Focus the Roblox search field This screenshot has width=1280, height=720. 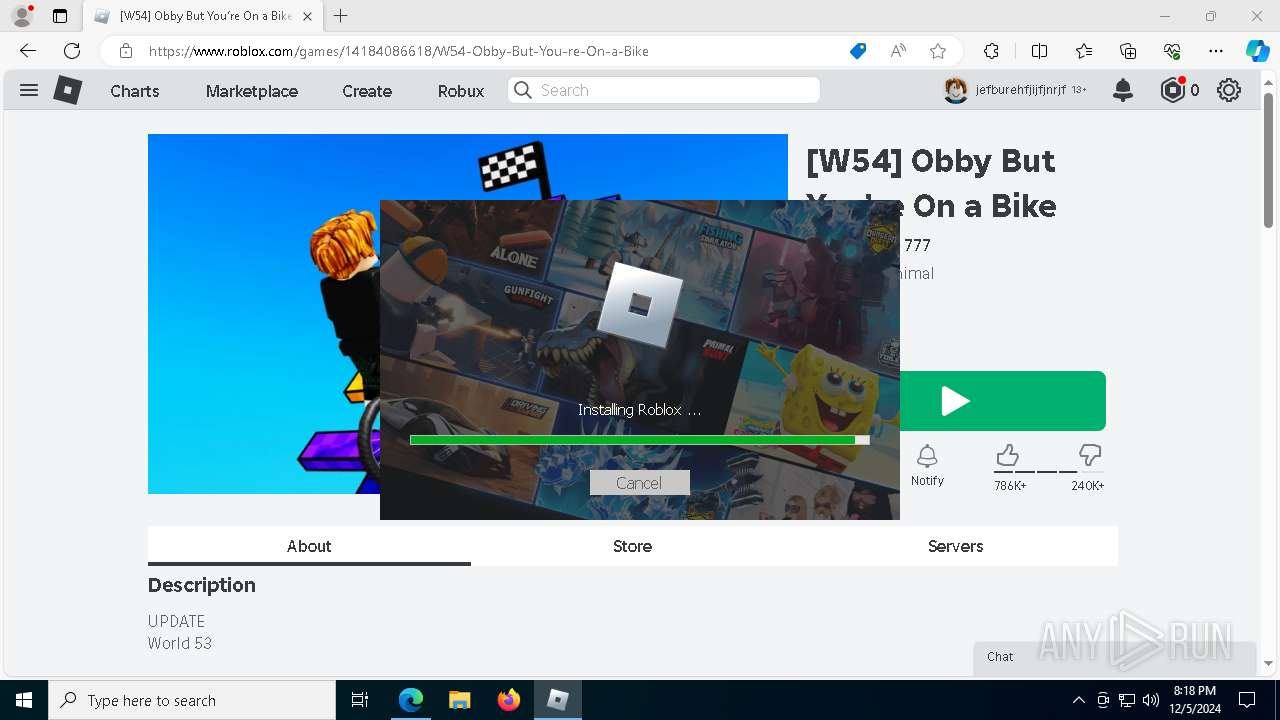(x=664, y=90)
